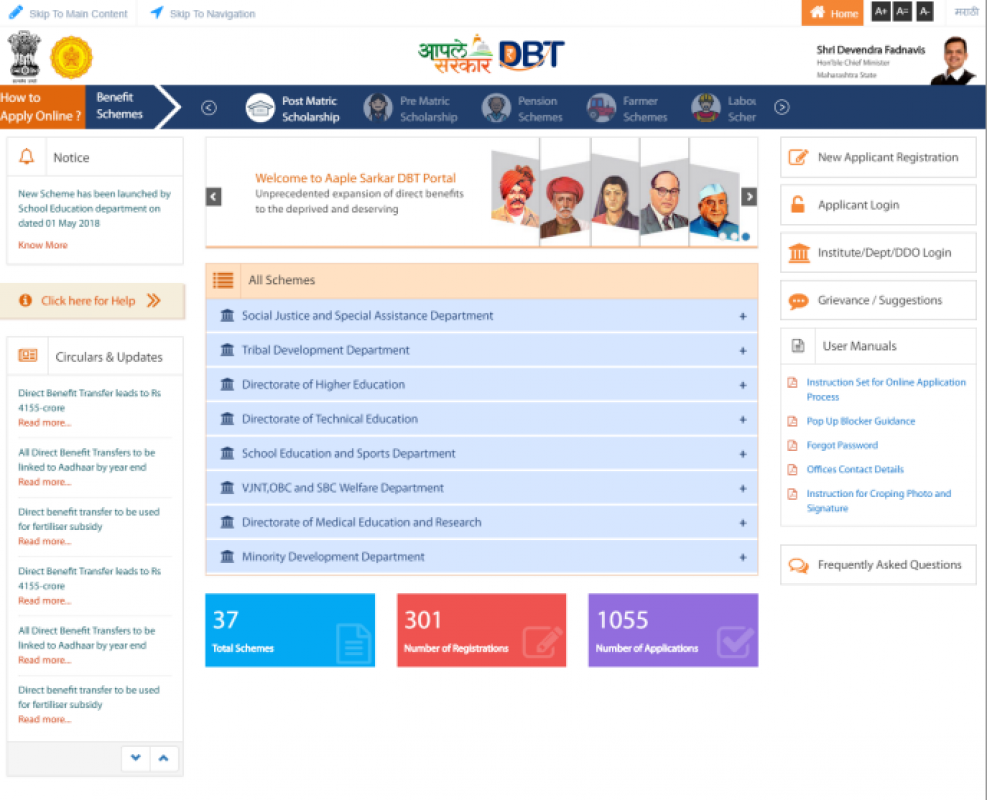The image size is (987, 800).
Task: Click the Applicant Login padlock icon
Action: tap(798, 205)
